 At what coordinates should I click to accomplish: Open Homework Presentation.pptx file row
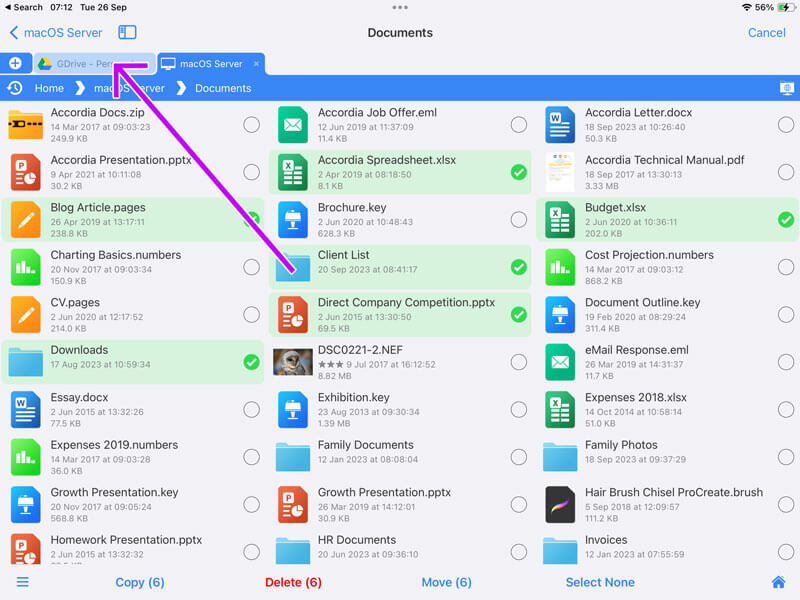tap(133, 548)
